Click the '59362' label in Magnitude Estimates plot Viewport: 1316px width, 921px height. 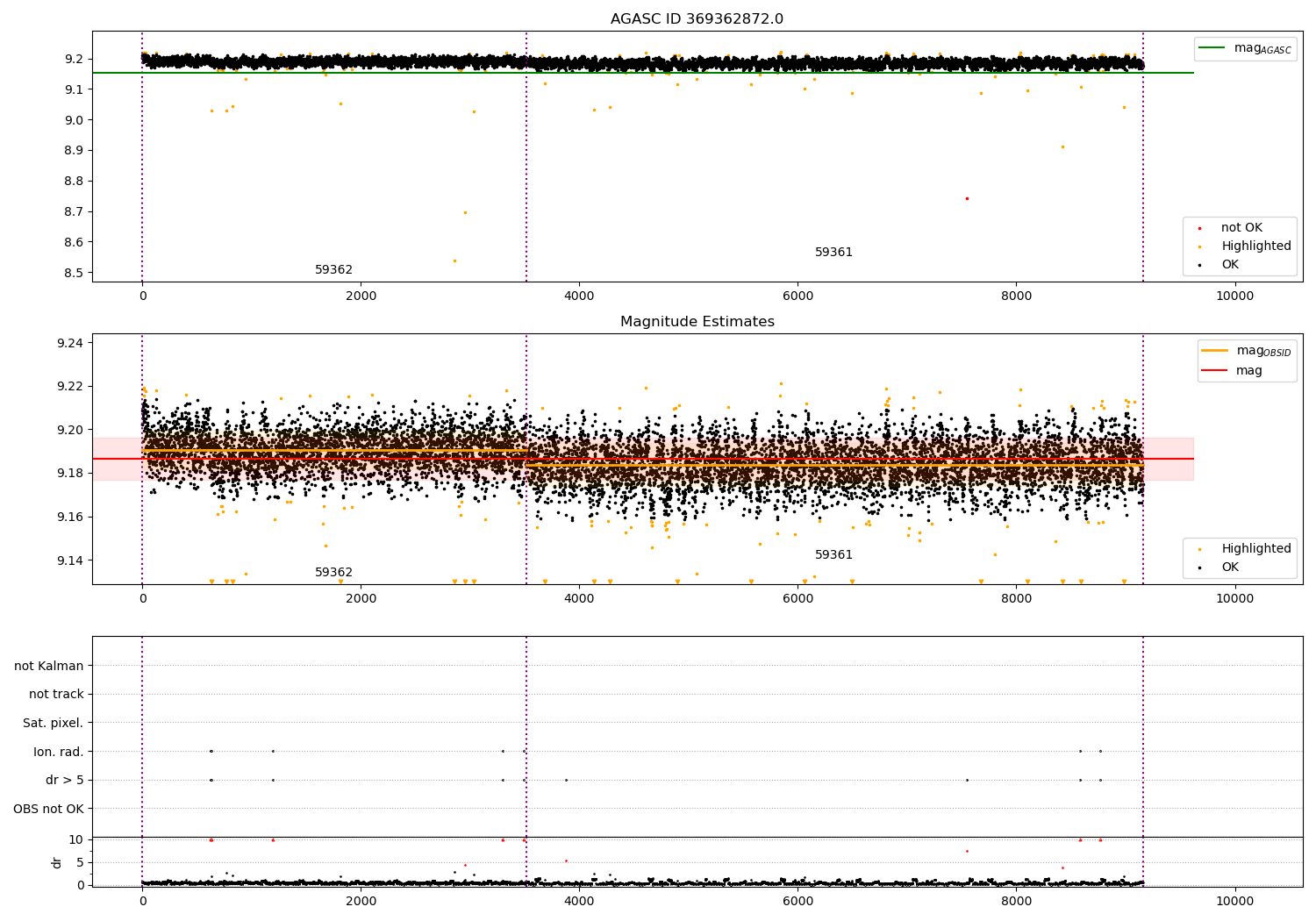point(333,573)
